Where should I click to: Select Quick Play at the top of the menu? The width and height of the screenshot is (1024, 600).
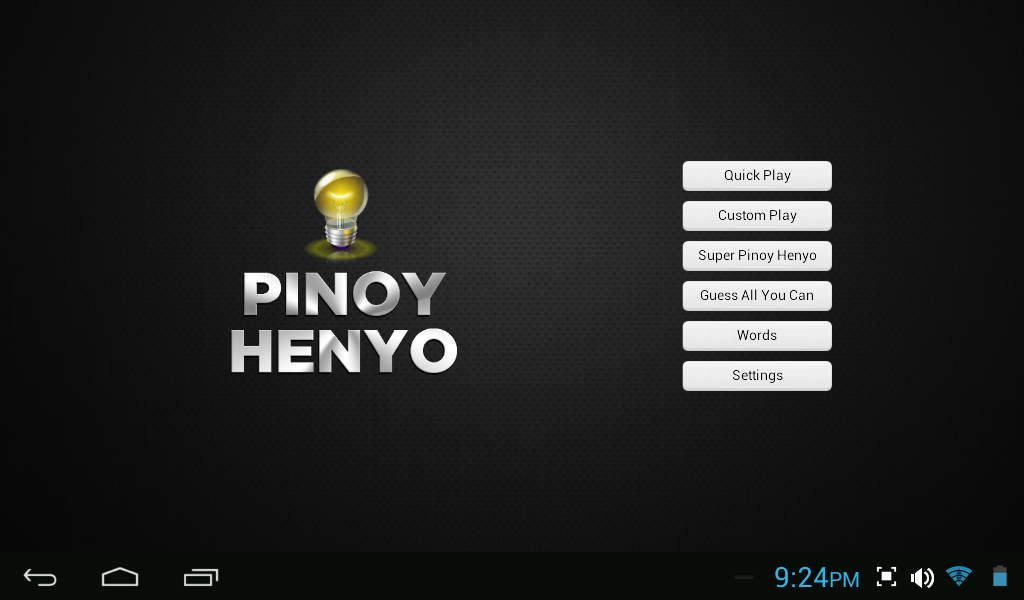[x=756, y=175]
